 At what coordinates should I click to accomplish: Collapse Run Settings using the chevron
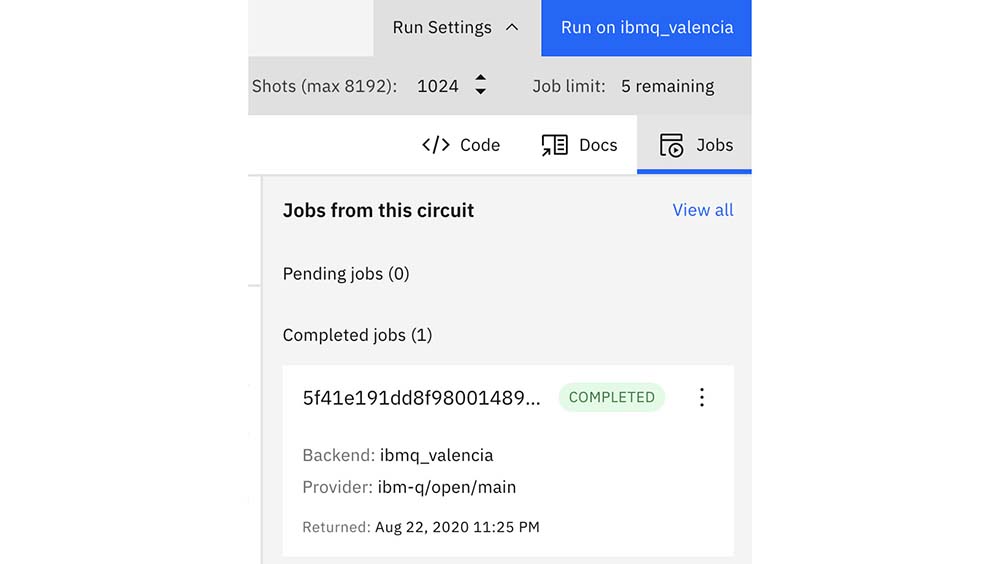(512, 28)
